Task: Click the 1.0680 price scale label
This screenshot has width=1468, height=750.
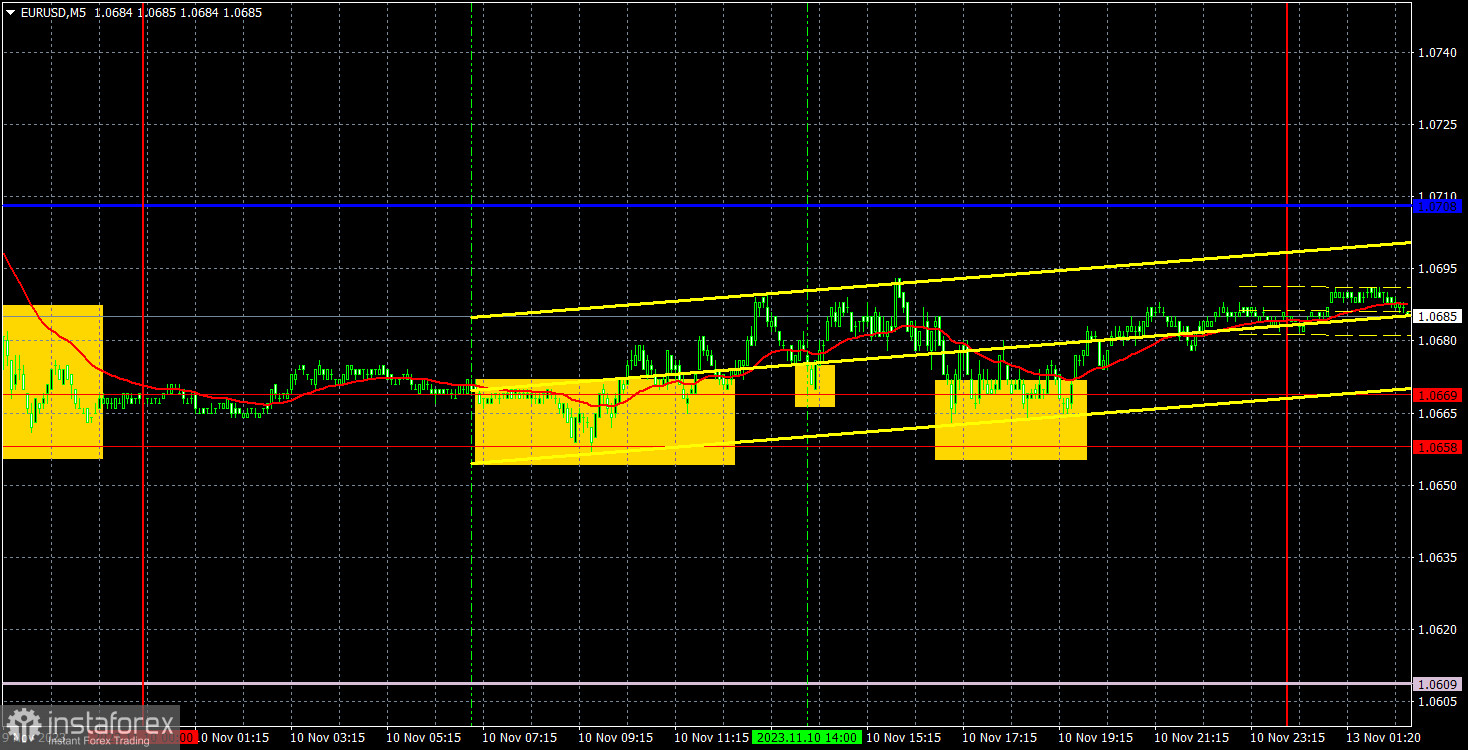Action: point(1435,340)
